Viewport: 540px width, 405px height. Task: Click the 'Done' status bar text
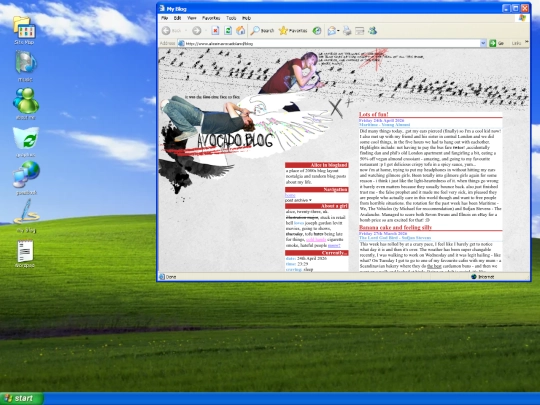tap(171, 277)
